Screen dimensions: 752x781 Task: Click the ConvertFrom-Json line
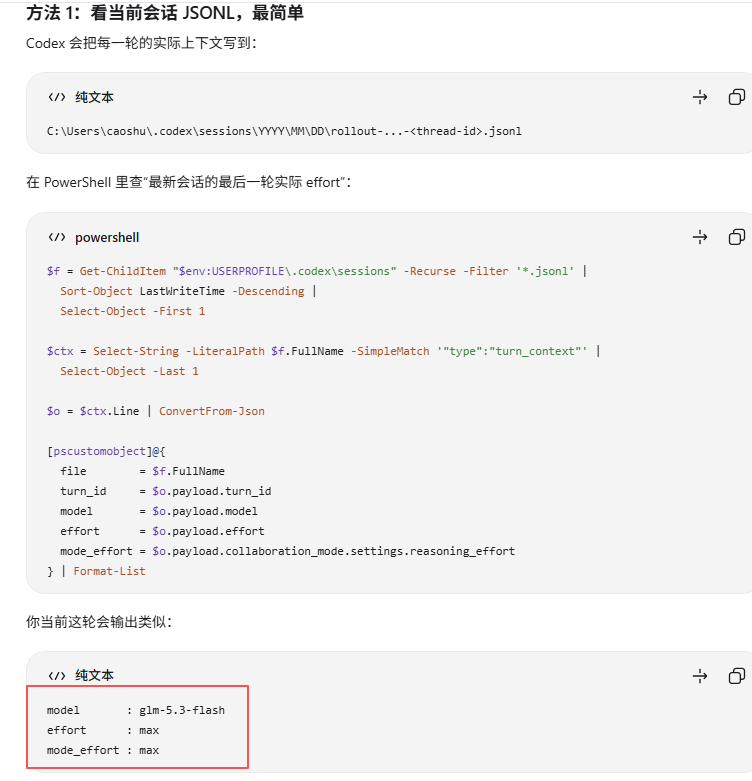[156, 411]
